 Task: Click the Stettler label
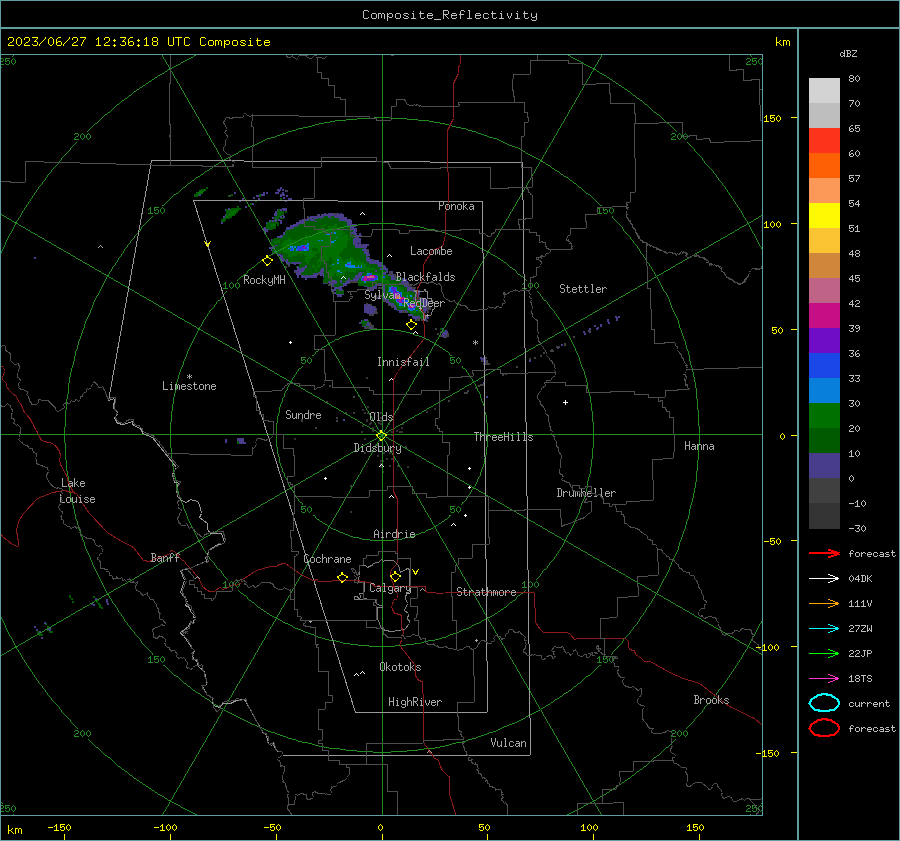[583, 289]
